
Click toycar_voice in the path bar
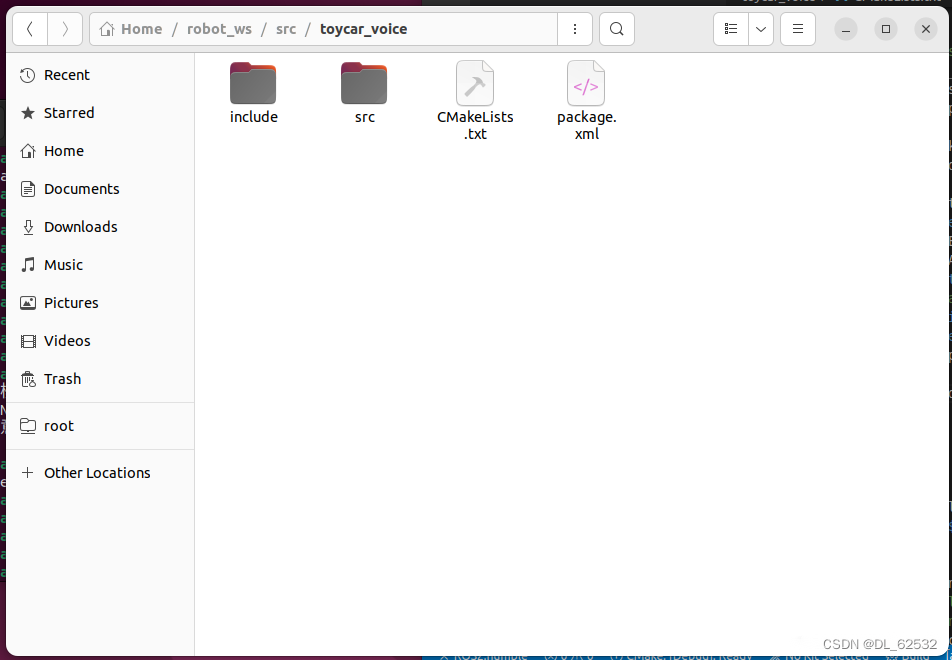coord(364,29)
